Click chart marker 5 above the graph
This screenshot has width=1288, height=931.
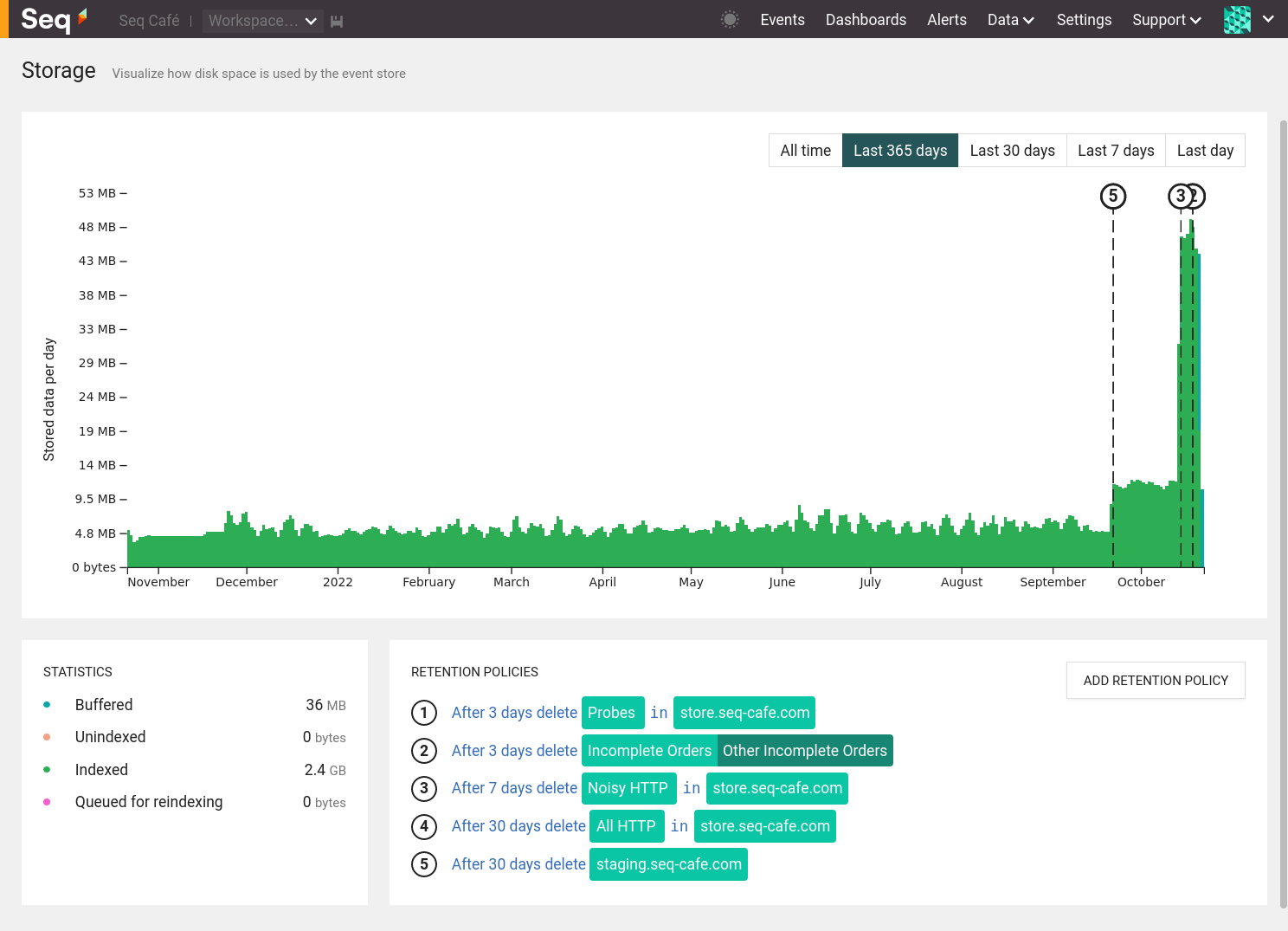[1113, 197]
